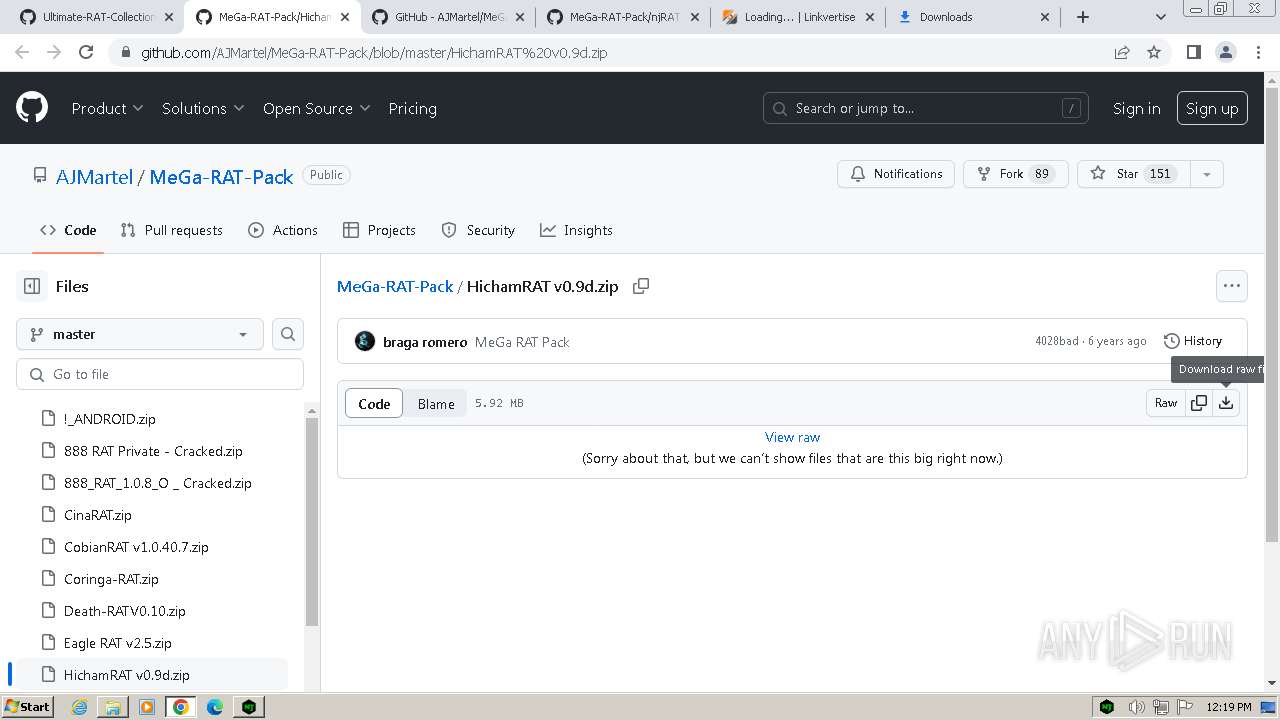Click the View raw link

792,437
